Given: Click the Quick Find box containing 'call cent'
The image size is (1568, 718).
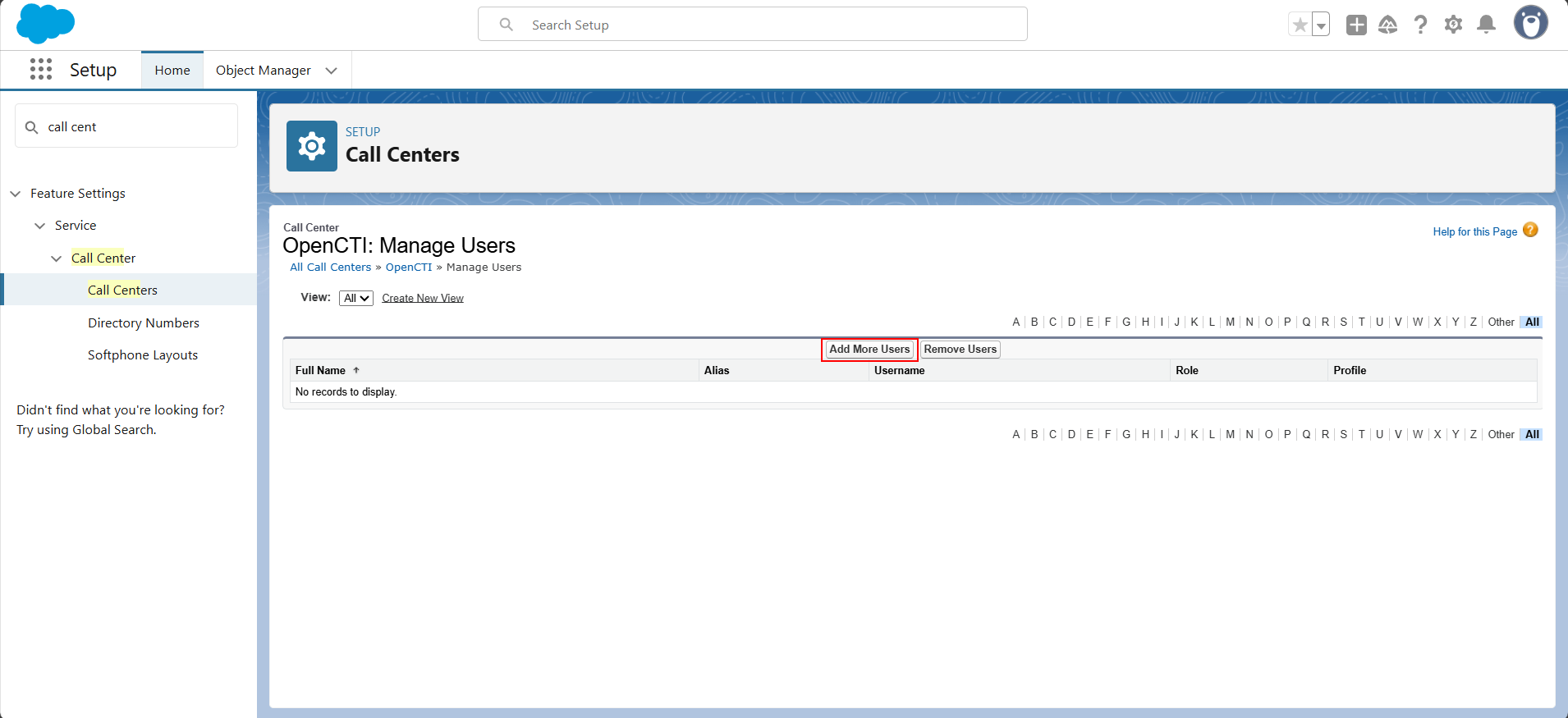Looking at the screenshot, I should (126, 126).
